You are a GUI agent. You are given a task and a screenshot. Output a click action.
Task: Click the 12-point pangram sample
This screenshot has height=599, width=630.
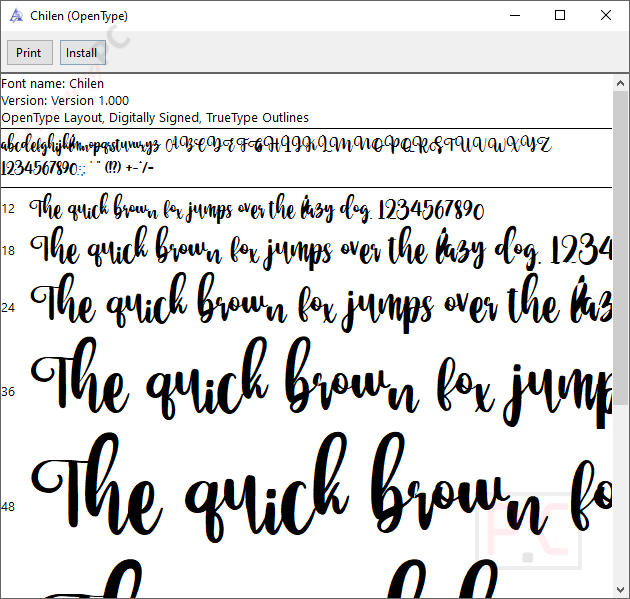click(257, 209)
